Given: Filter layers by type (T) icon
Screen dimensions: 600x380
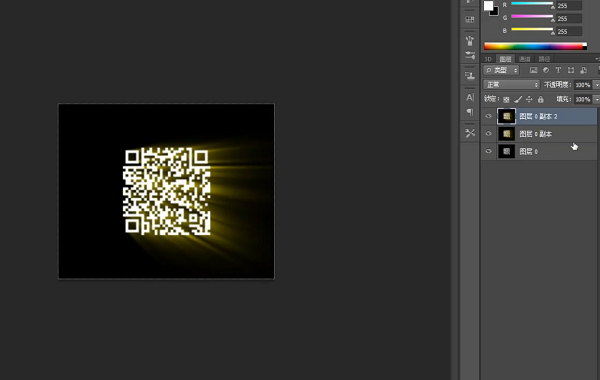Looking at the screenshot, I should (x=558, y=70).
